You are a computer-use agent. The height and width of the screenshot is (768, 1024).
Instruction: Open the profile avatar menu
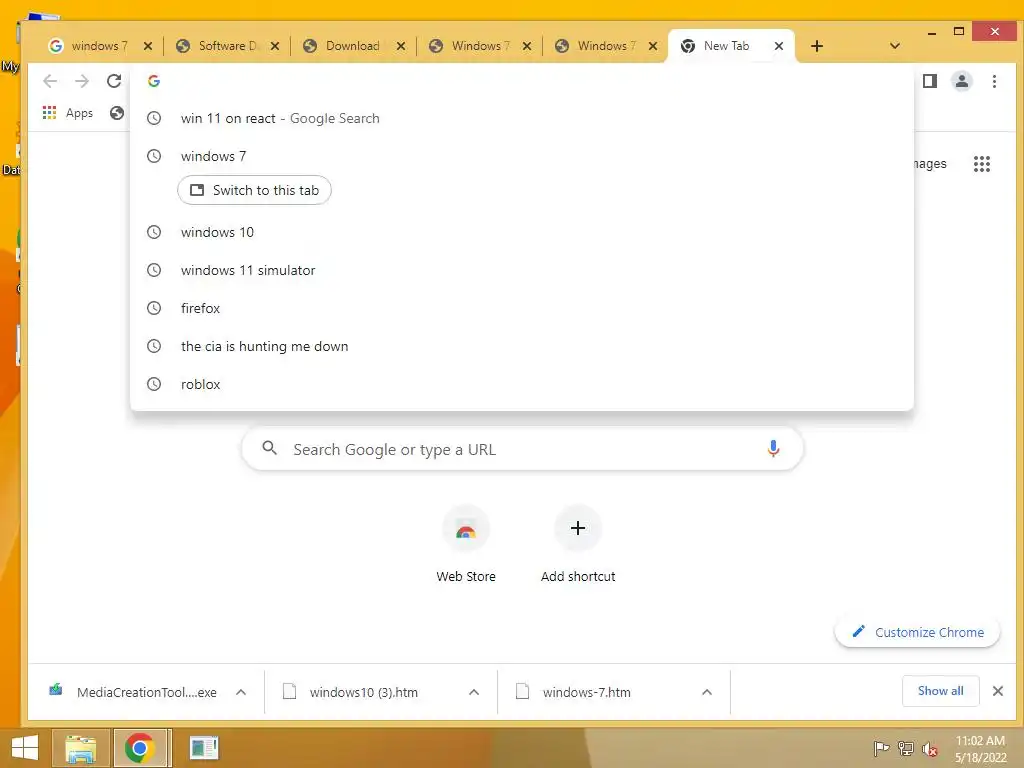(962, 81)
